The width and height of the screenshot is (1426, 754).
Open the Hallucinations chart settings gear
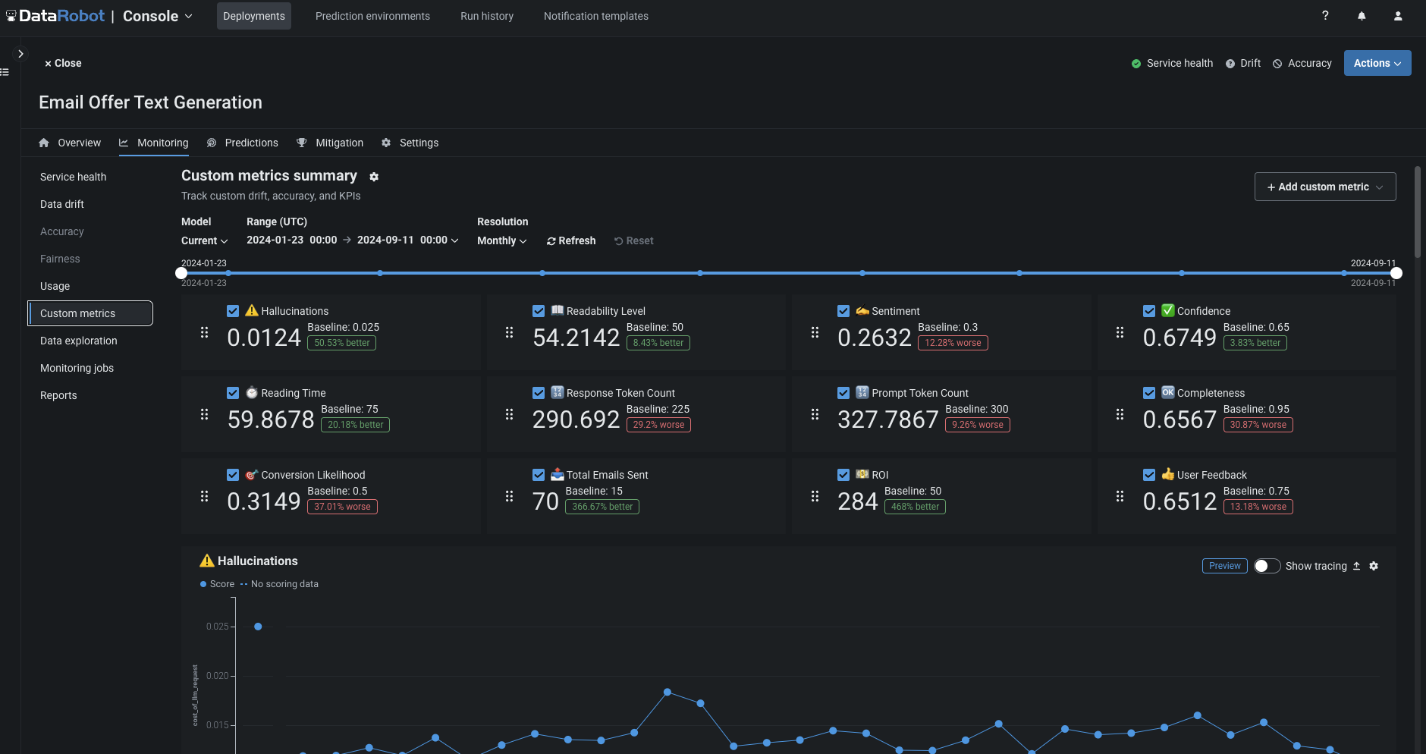pos(1374,565)
